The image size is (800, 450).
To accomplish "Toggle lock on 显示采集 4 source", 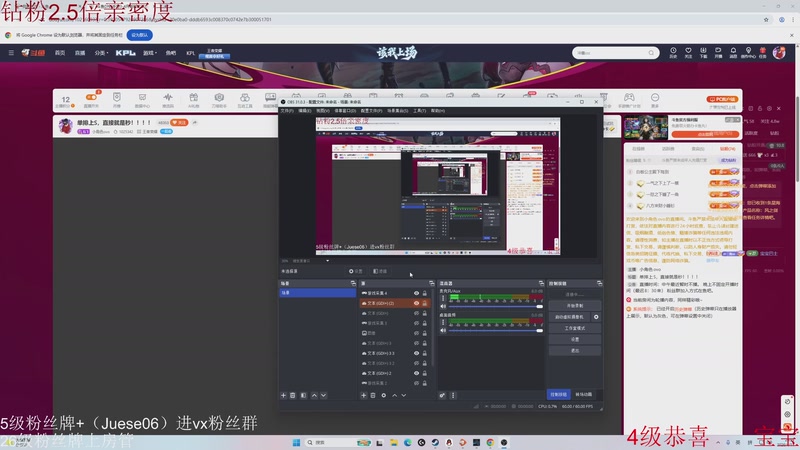I will tap(424, 293).
